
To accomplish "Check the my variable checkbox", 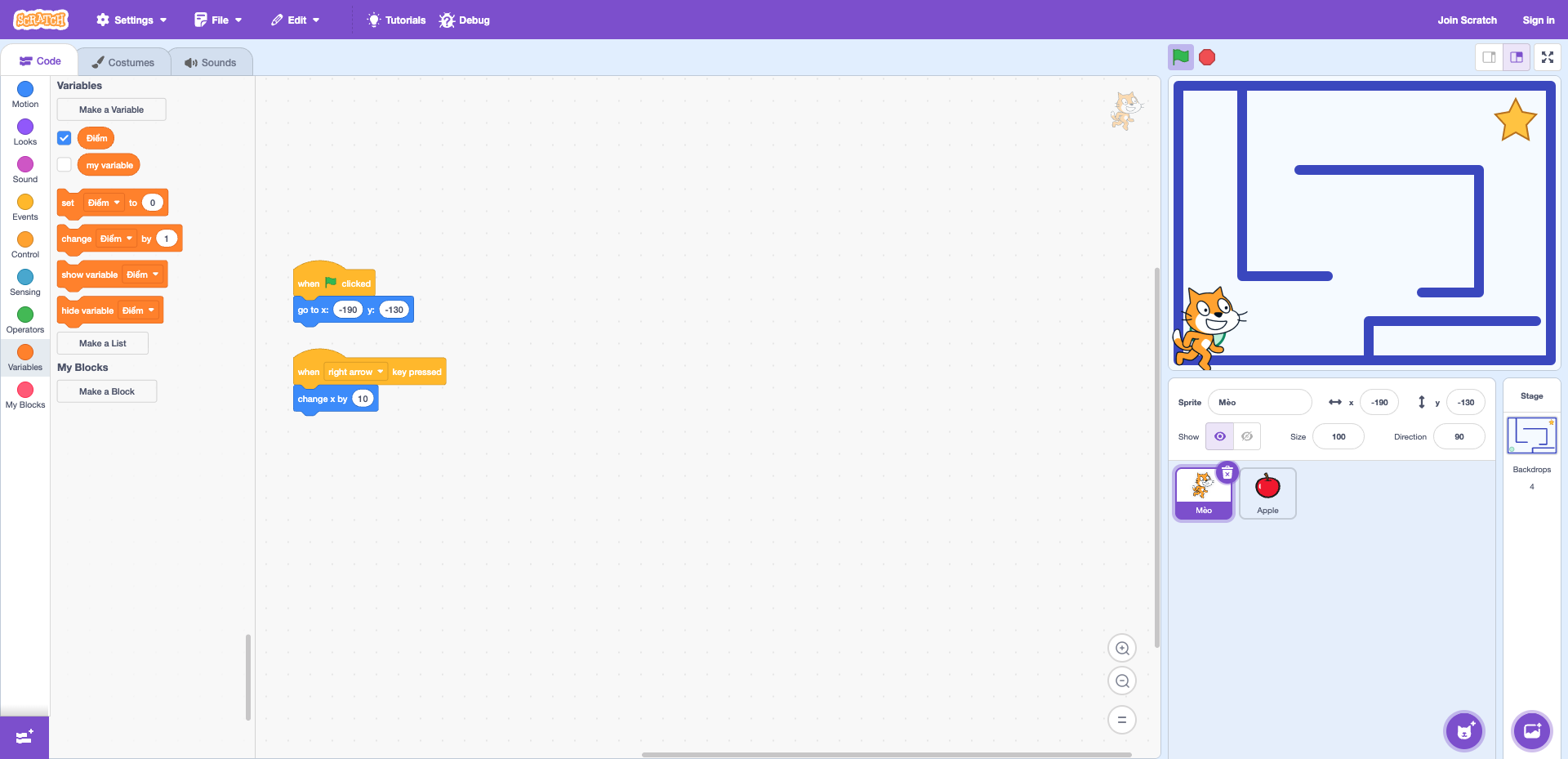I will [65, 165].
